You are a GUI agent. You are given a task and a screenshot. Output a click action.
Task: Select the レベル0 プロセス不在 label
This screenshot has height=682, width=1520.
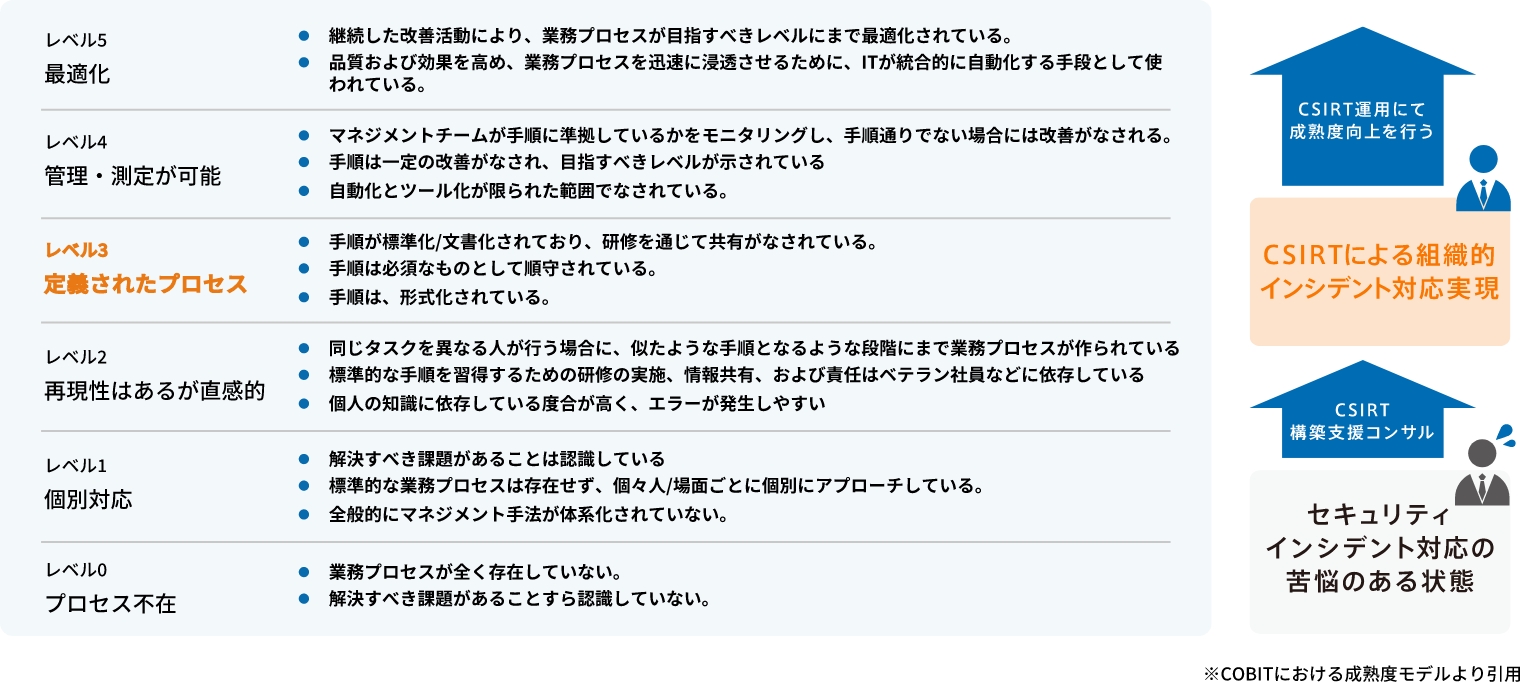click(110, 591)
